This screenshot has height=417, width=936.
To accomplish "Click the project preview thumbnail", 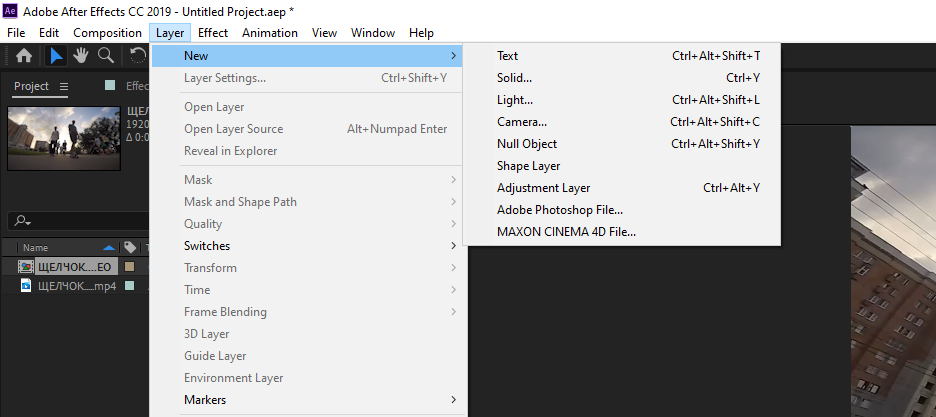I will [x=64, y=138].
